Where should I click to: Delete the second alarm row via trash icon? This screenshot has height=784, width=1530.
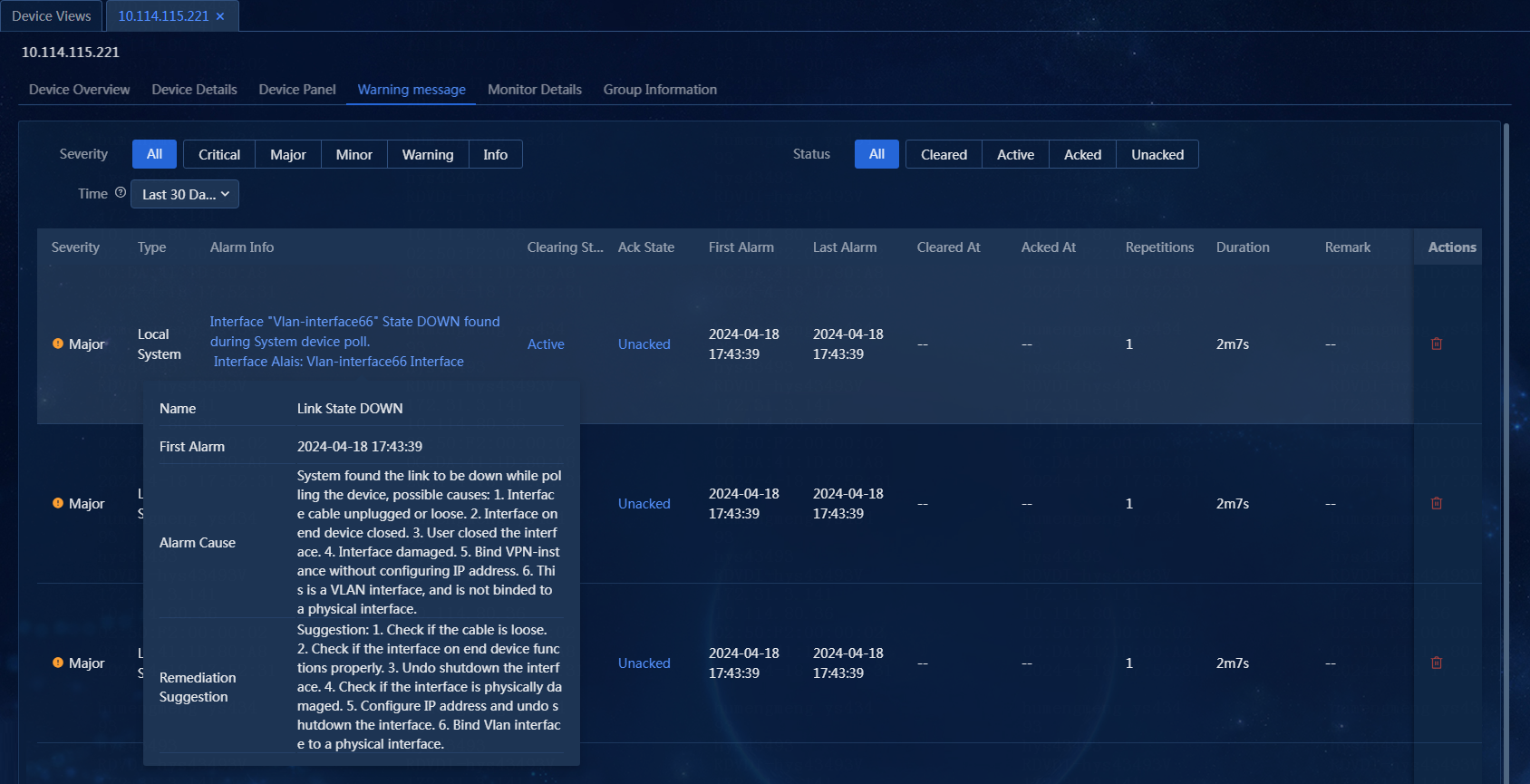click(1437, 503)
